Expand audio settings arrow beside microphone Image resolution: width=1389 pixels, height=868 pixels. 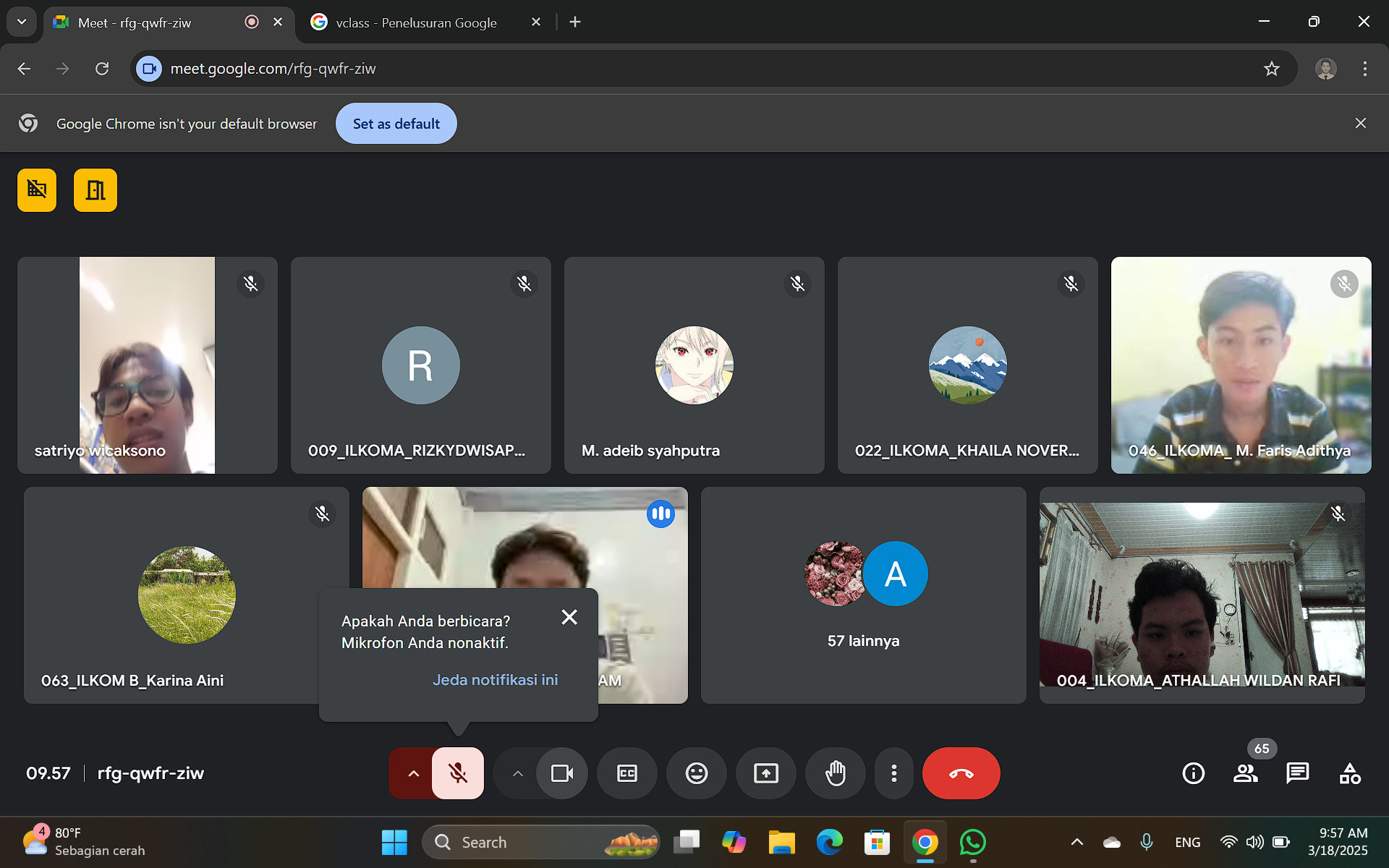coord(413,773)
